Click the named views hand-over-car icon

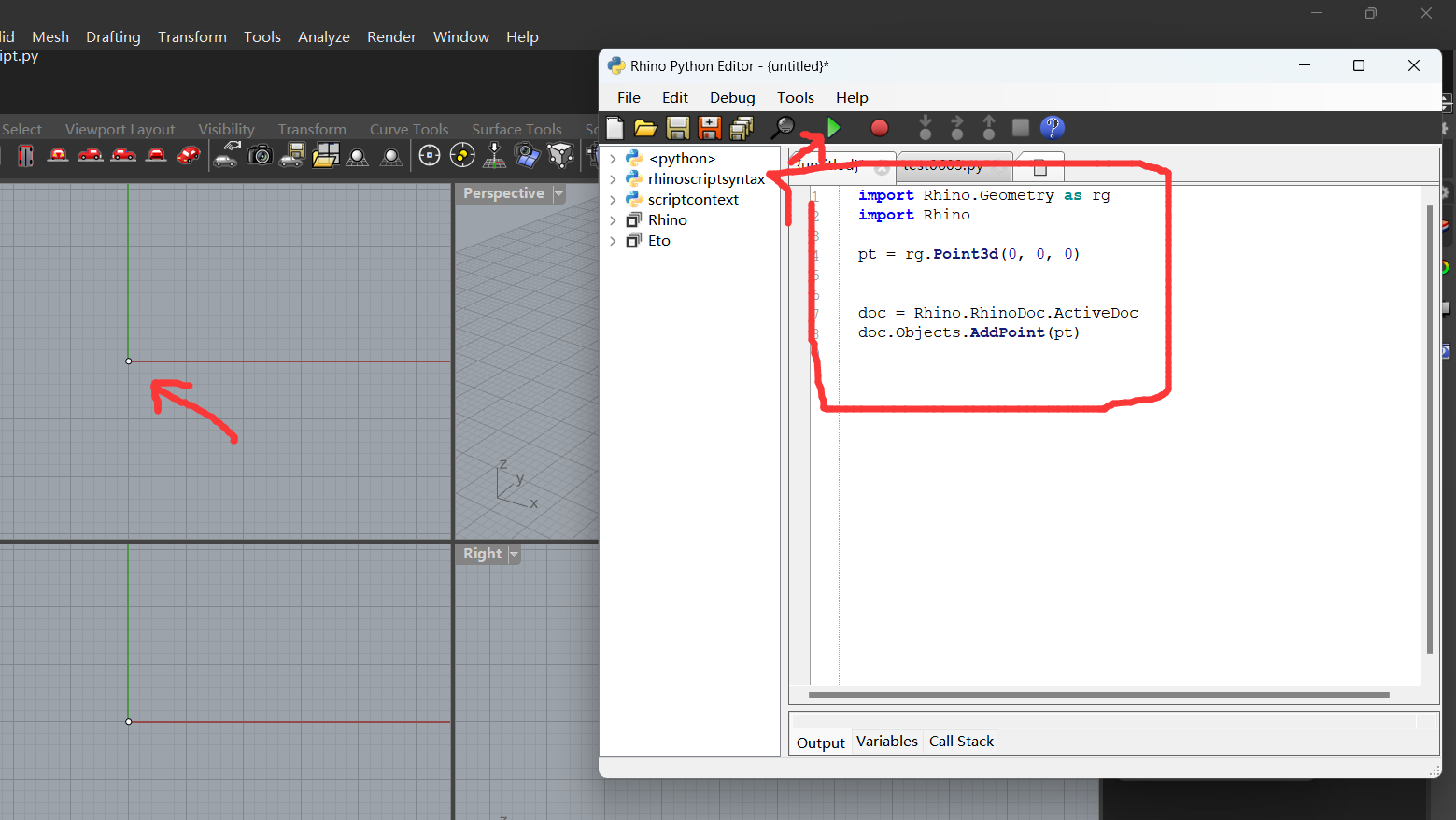[x=227, y=155]
